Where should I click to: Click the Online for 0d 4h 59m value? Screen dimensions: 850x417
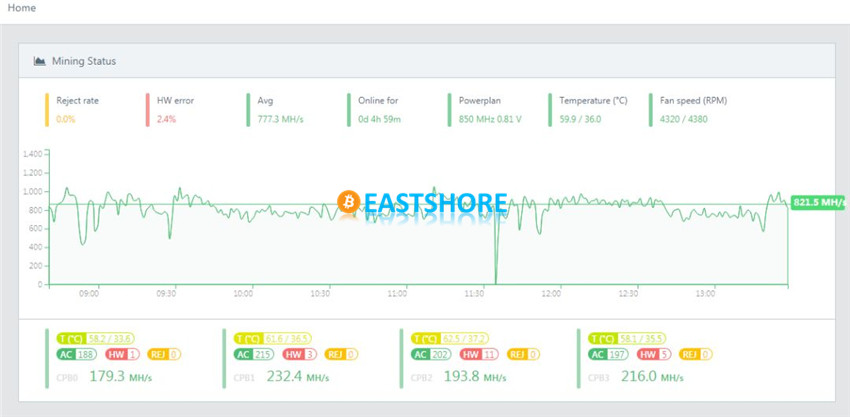[x=379, y=119]
